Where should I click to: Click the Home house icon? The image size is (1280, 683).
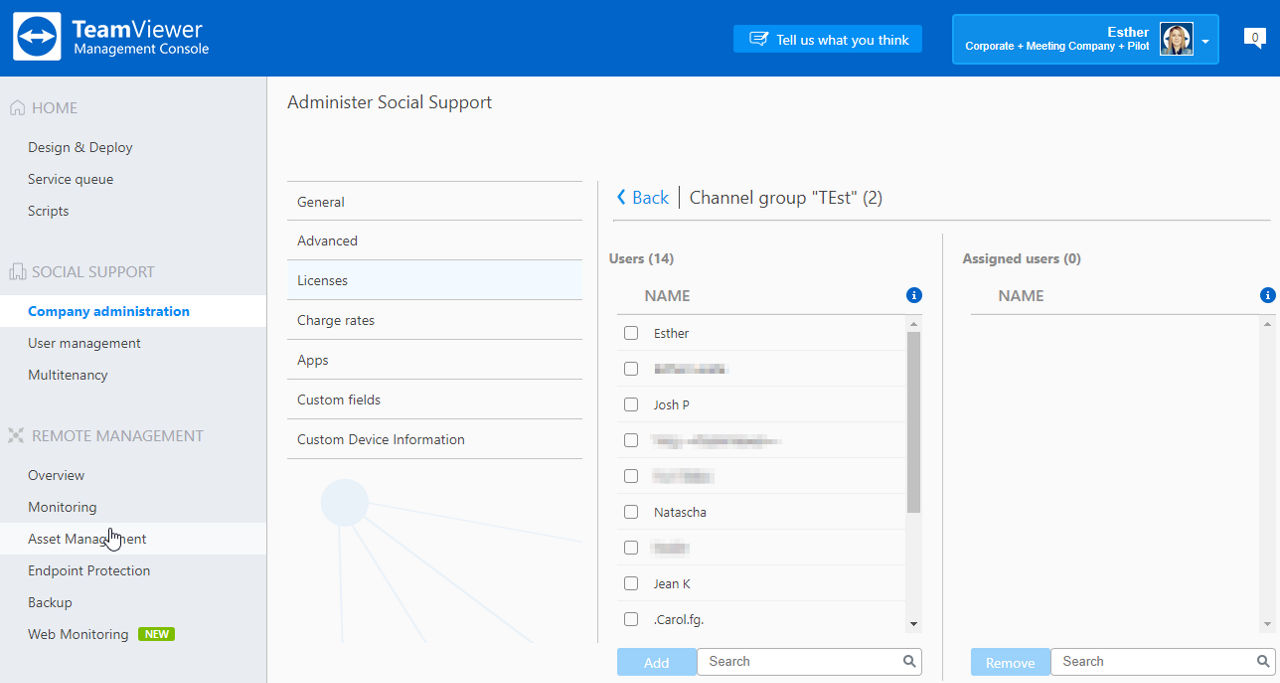click(x=17, y=108)
